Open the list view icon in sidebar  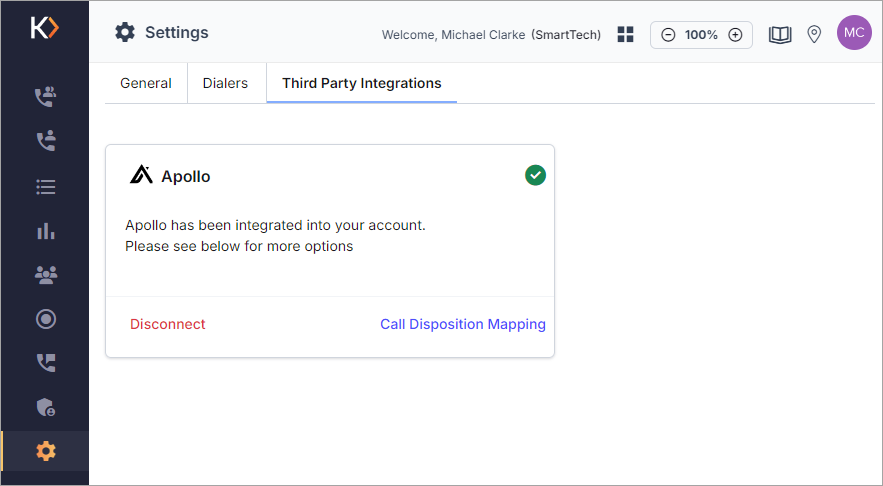click(x=46, y=186)
